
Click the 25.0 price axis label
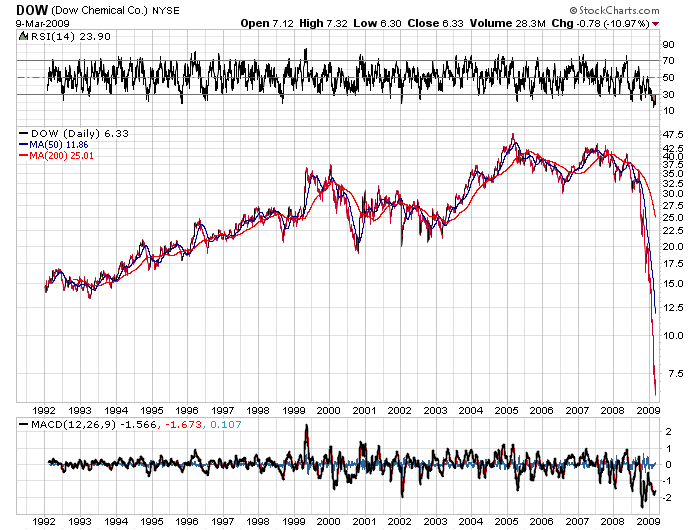[673, 217]
